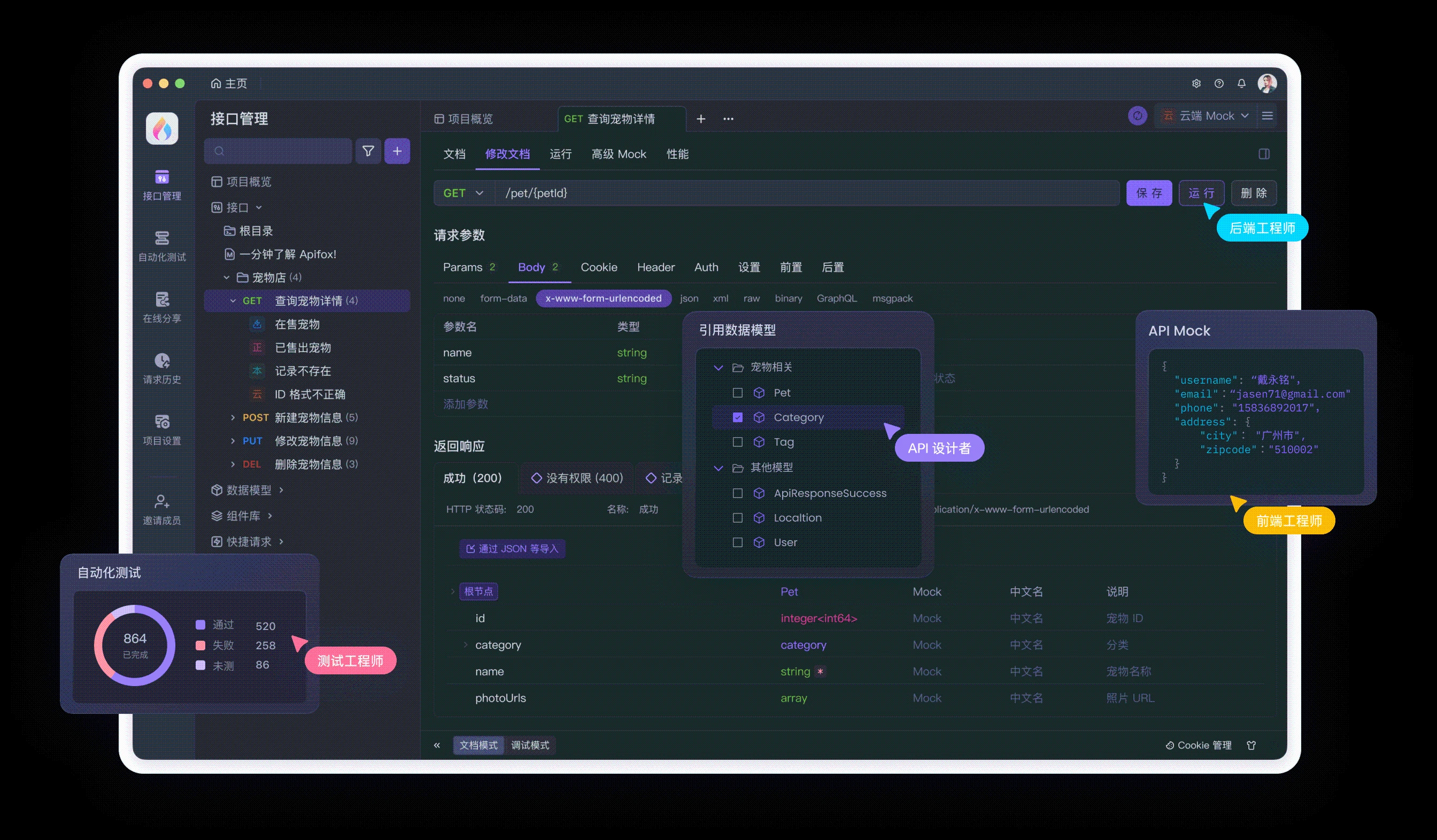Check the User model checkbox
The width and height of the screenshot is (1437, 840).
(x=737, y=542)
